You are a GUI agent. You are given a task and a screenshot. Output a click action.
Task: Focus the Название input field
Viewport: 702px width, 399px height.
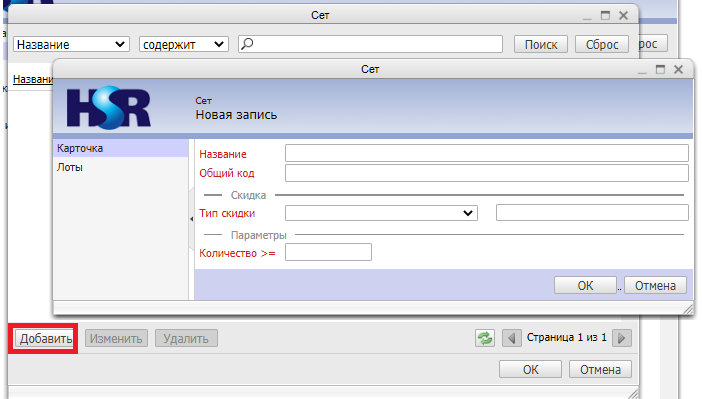pos(487,153)
